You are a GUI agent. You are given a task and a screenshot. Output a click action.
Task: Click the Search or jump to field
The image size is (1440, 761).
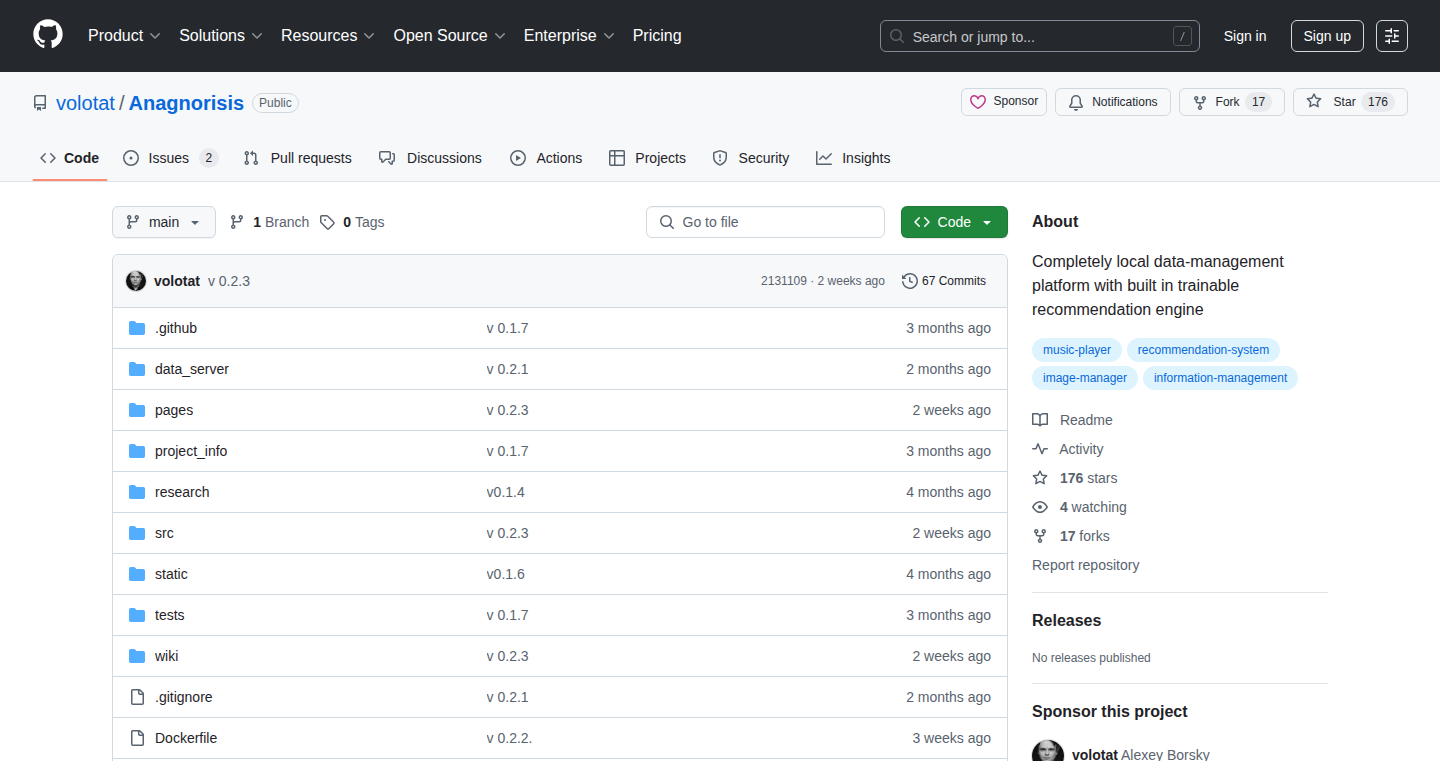1040,36
